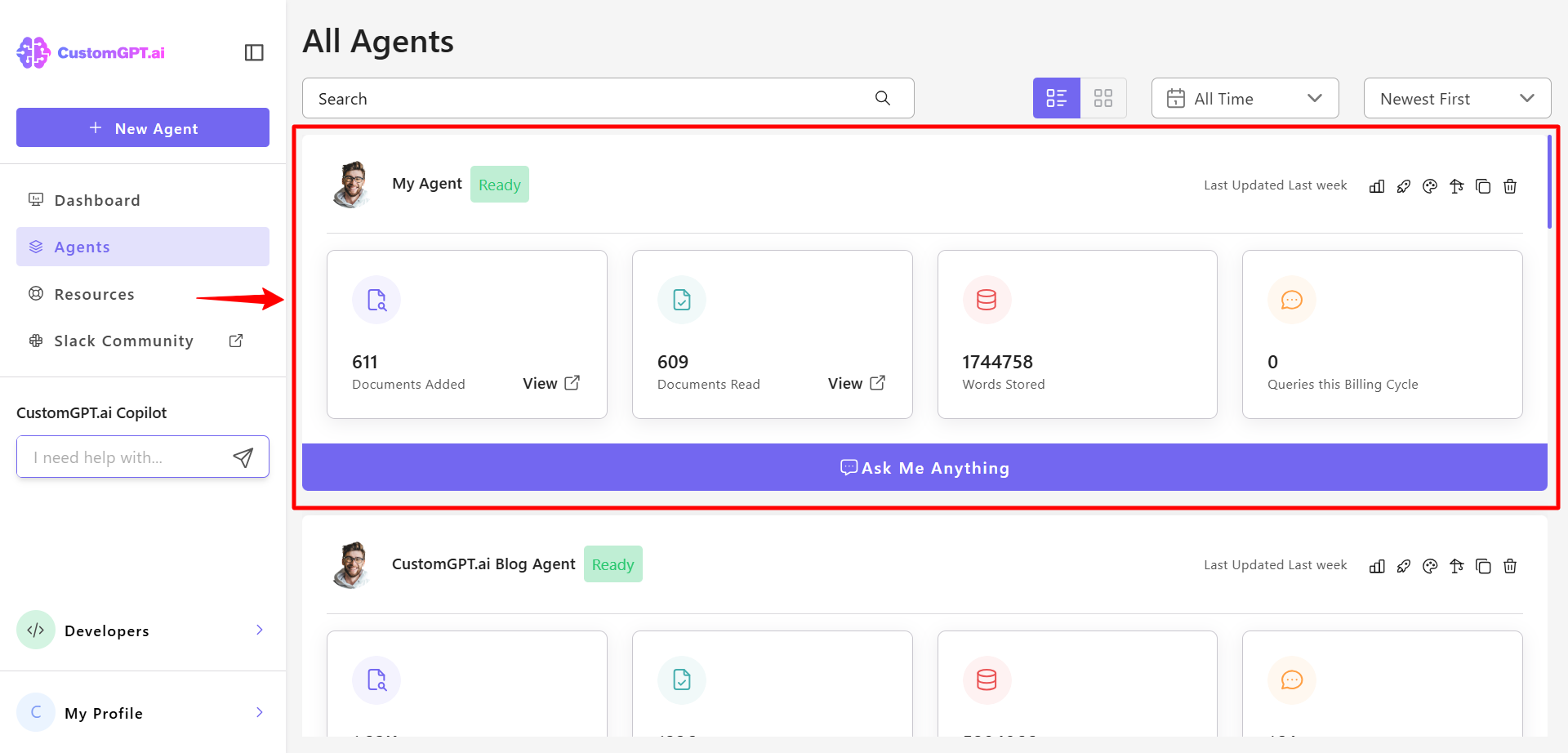The width and height of the screenshot is (1568, 753).
Task: Open Newest First sort dropdown
Action: click(1458, 98)
